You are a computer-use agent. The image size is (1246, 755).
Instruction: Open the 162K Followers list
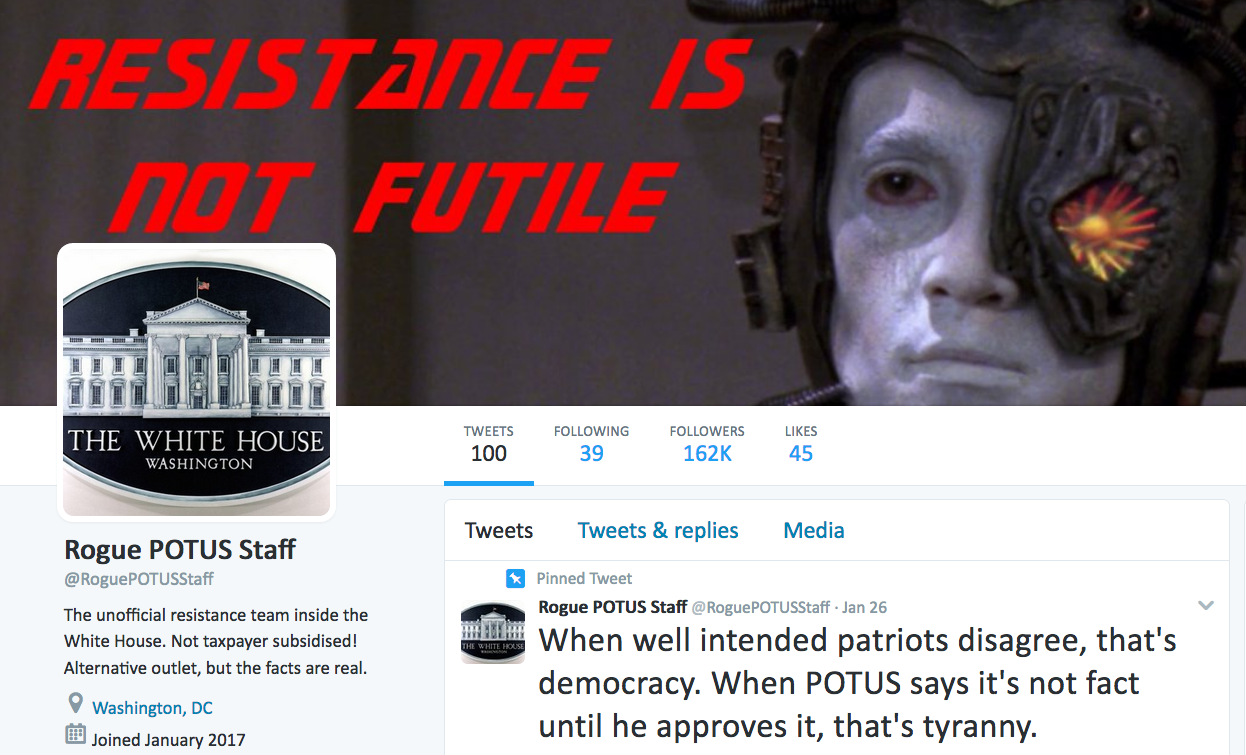click(707, 444)
